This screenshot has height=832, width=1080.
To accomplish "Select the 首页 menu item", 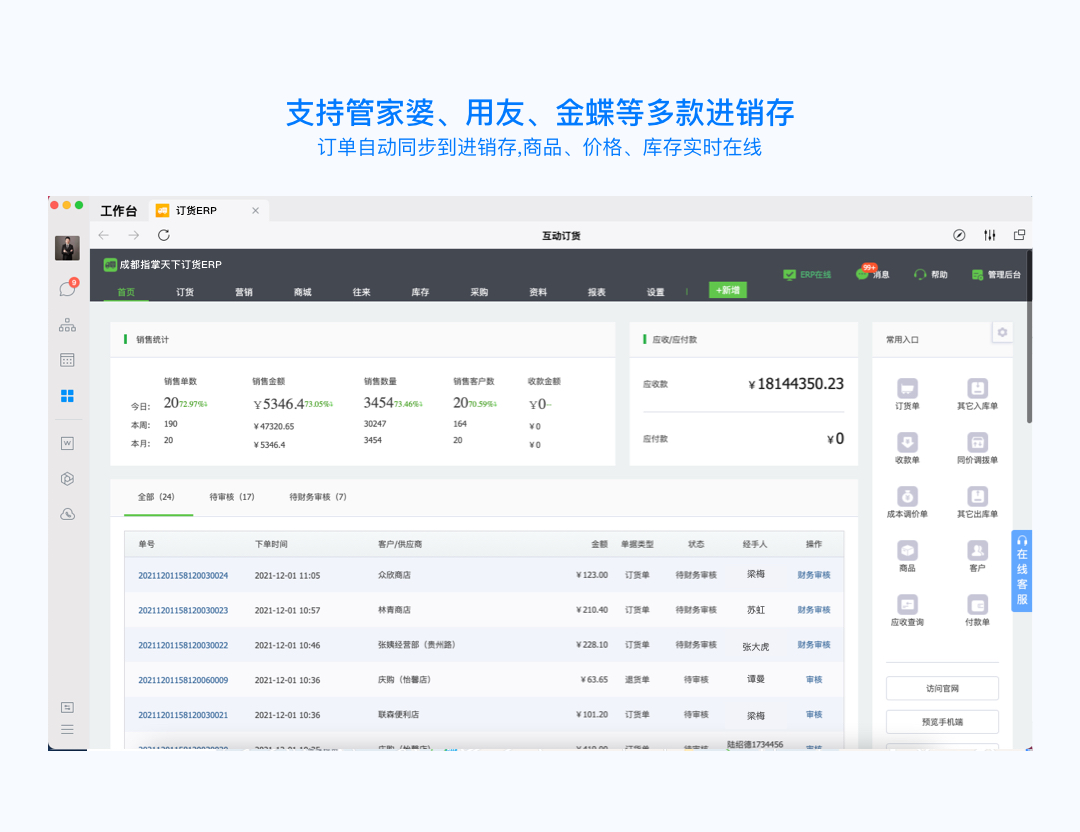I will click(126, 292).
